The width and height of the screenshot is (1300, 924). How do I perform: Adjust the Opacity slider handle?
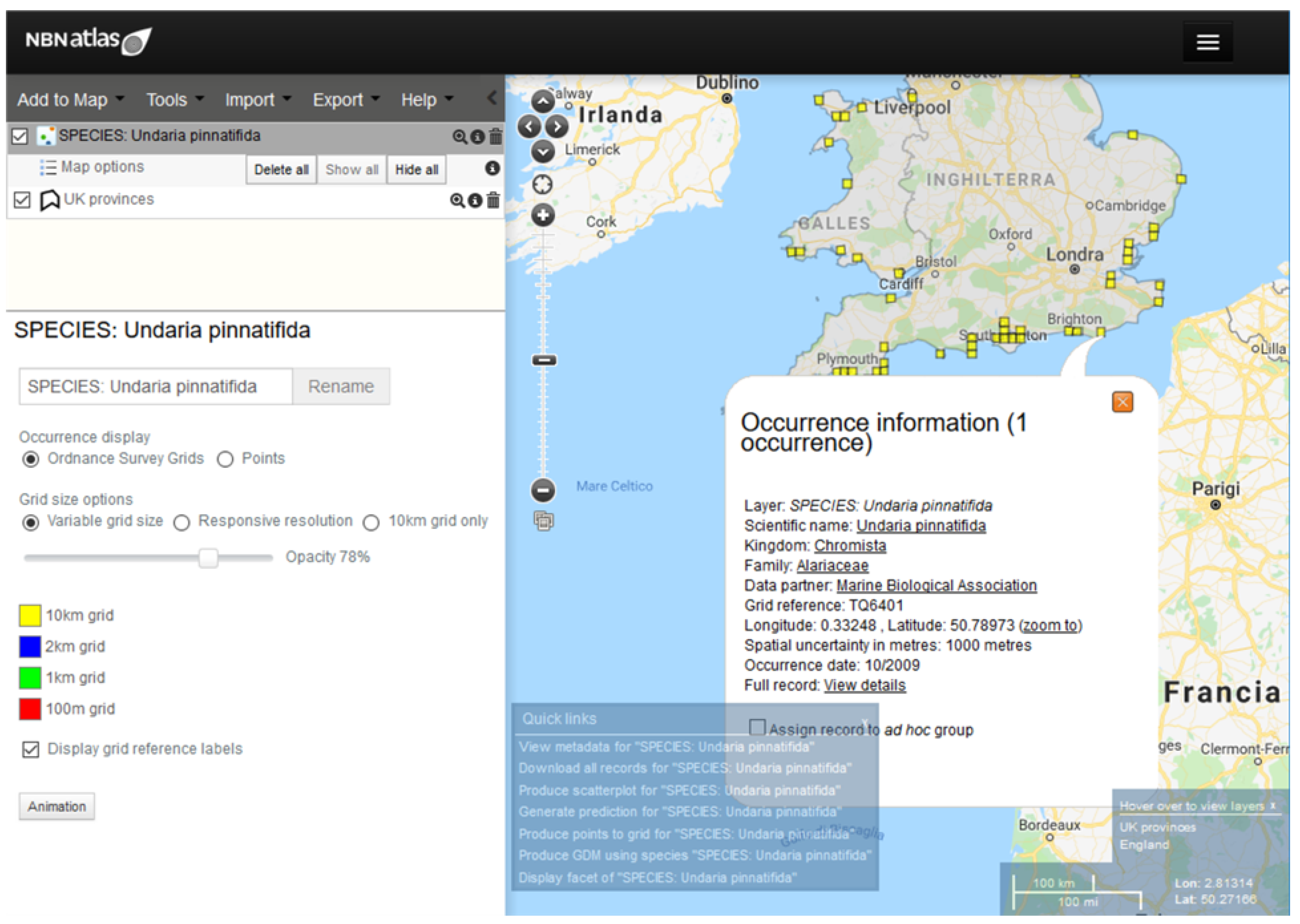coord(208,558)
